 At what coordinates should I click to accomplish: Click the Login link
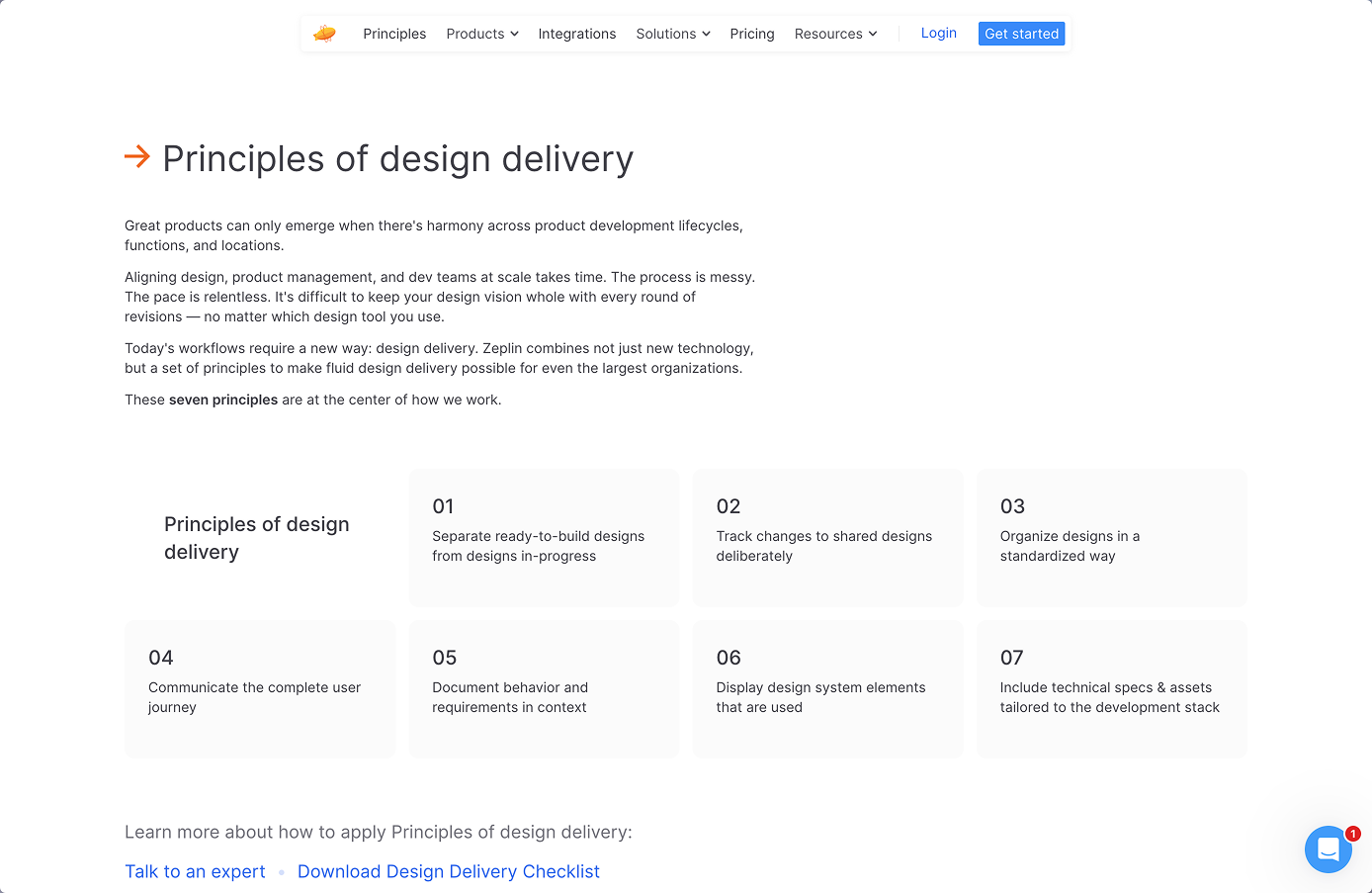(938, 33)
